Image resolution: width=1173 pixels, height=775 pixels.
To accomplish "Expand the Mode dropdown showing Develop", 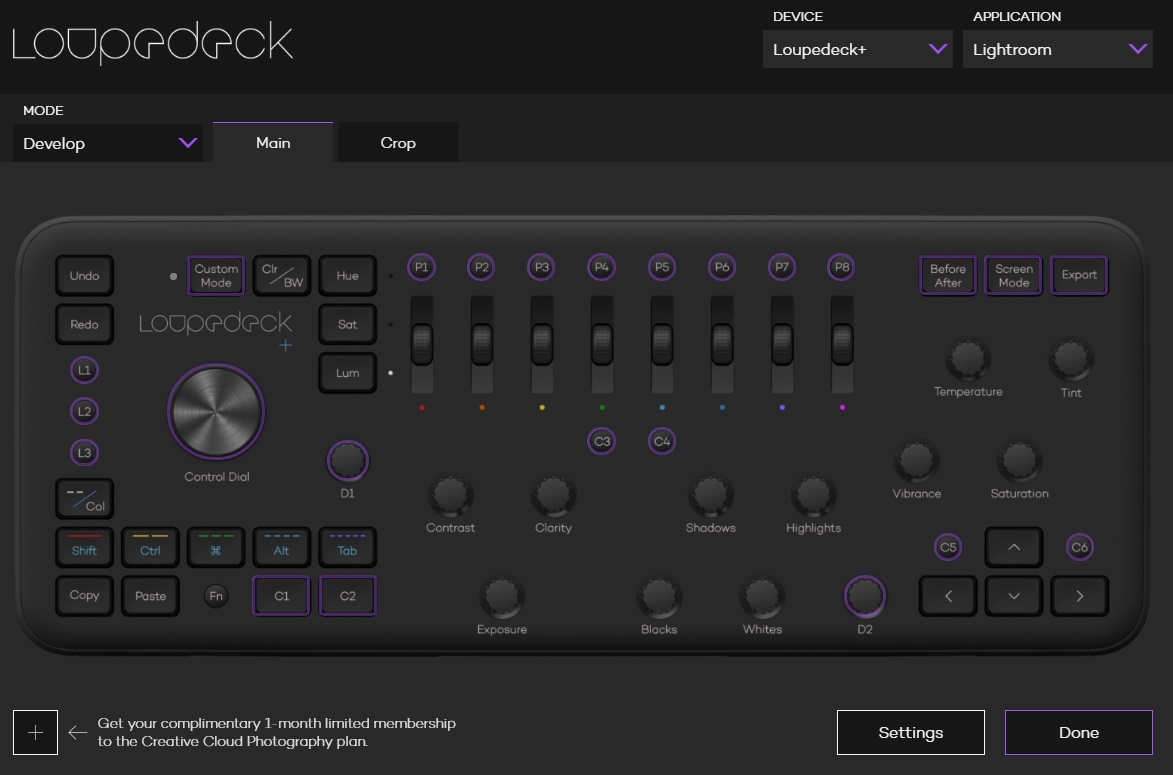I will (x=108, y=143).
